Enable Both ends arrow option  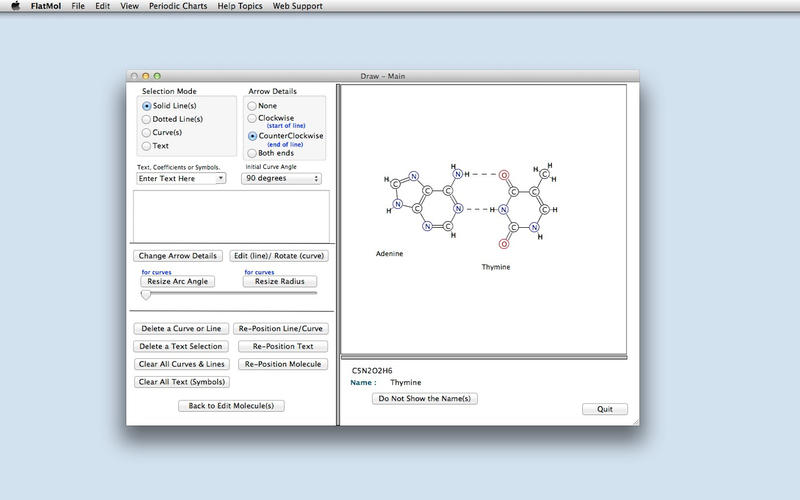(252, 153)
